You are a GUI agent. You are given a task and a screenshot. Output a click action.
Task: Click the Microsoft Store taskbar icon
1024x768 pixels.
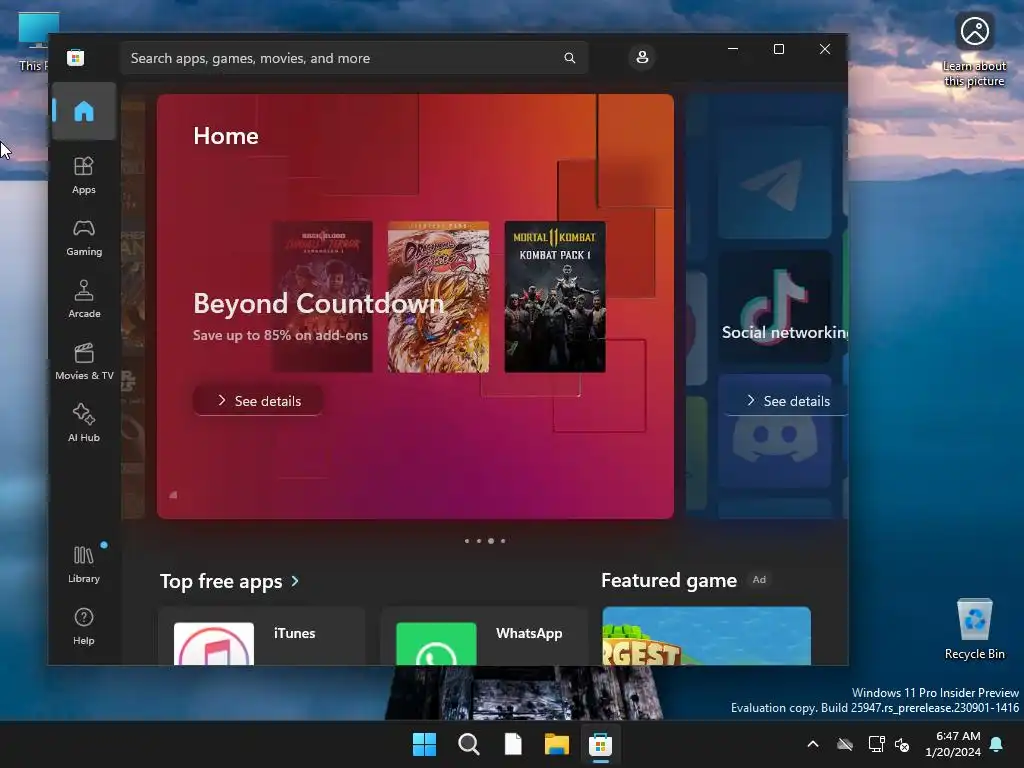[600, 744]
